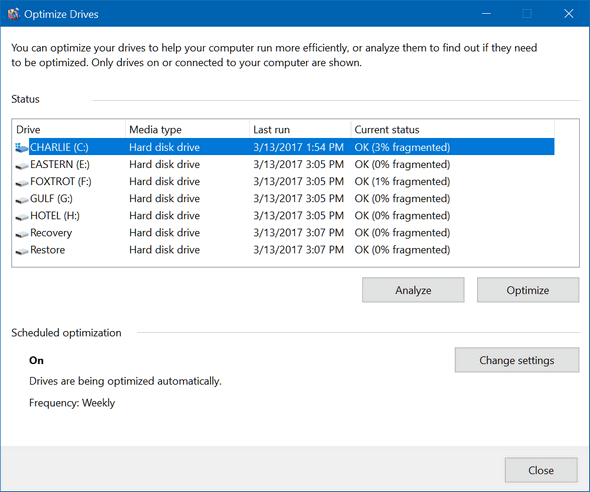The width and height of the screenshot is (590, 492).
Task: Select the HOTEL (H:) last run entry
Action: coord(298,216)
